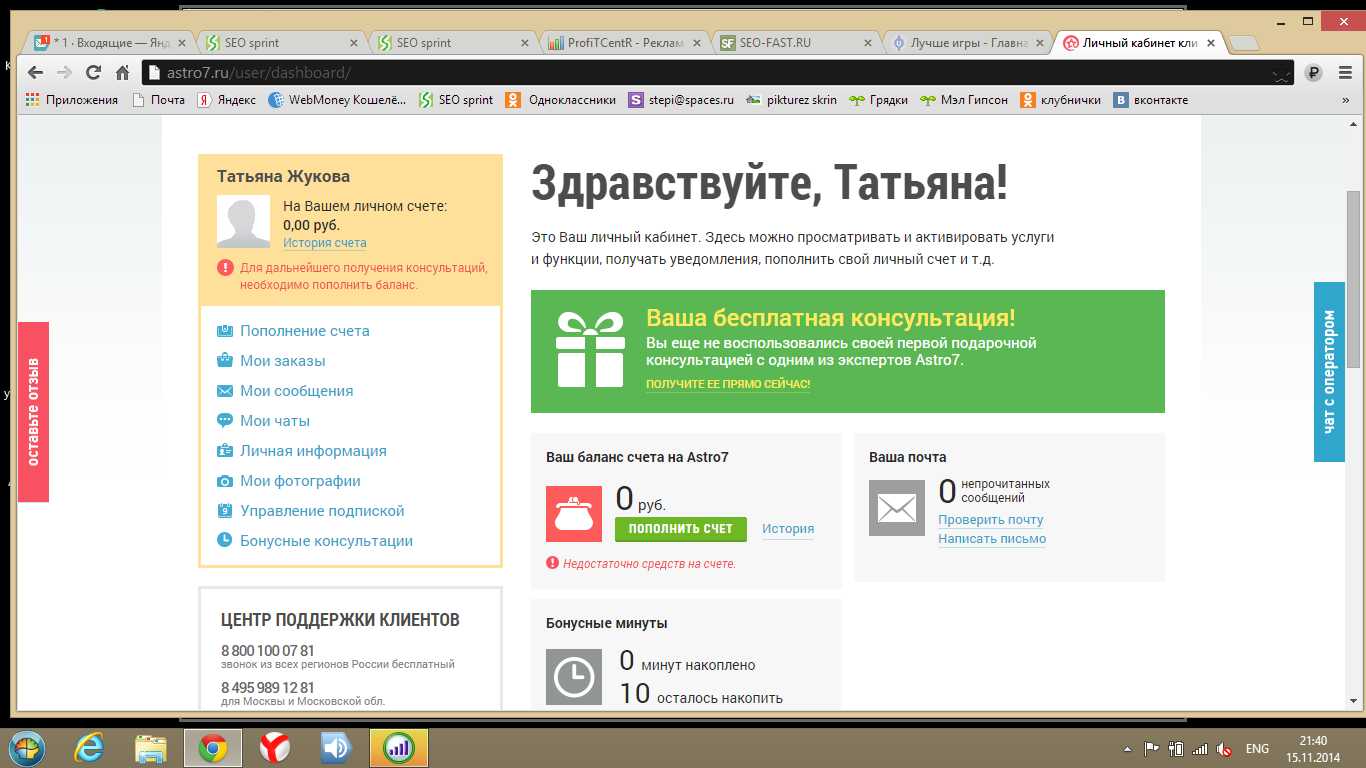Open Мои чаты in the sidebar
The image size is (1366, 768).
click(x=275, y=421)
